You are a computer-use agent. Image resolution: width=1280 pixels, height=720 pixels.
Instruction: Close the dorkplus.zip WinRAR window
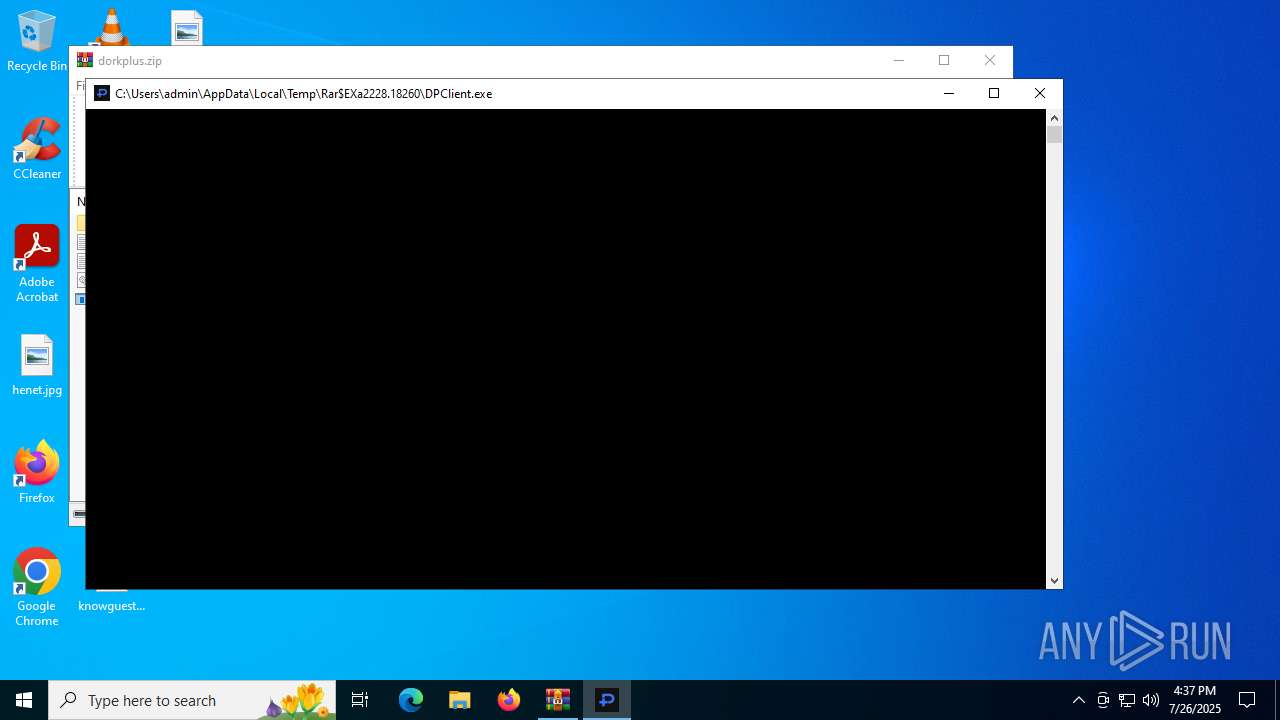[x=990, y=61]
